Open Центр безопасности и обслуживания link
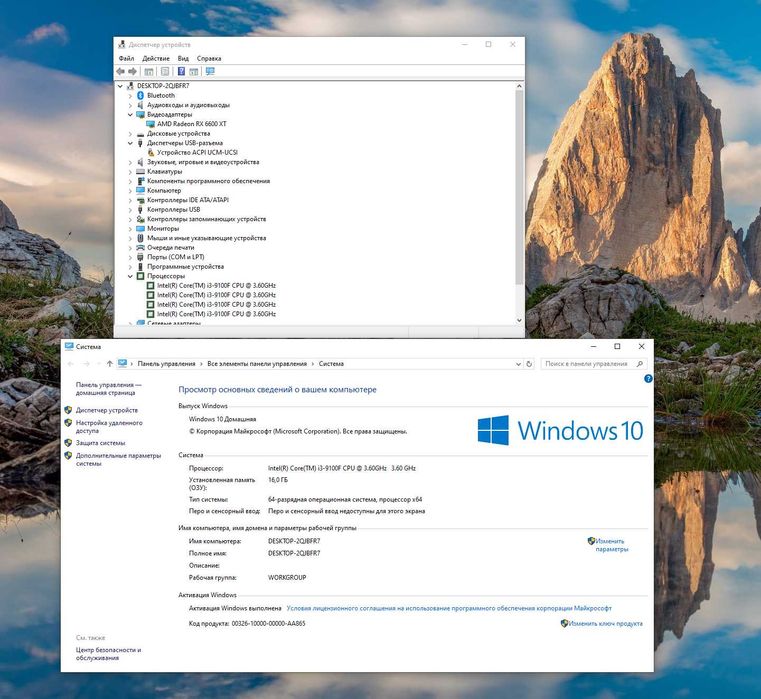Image resolution: width=761 pixels, height=699 pixels. click(x=108, y=653)
